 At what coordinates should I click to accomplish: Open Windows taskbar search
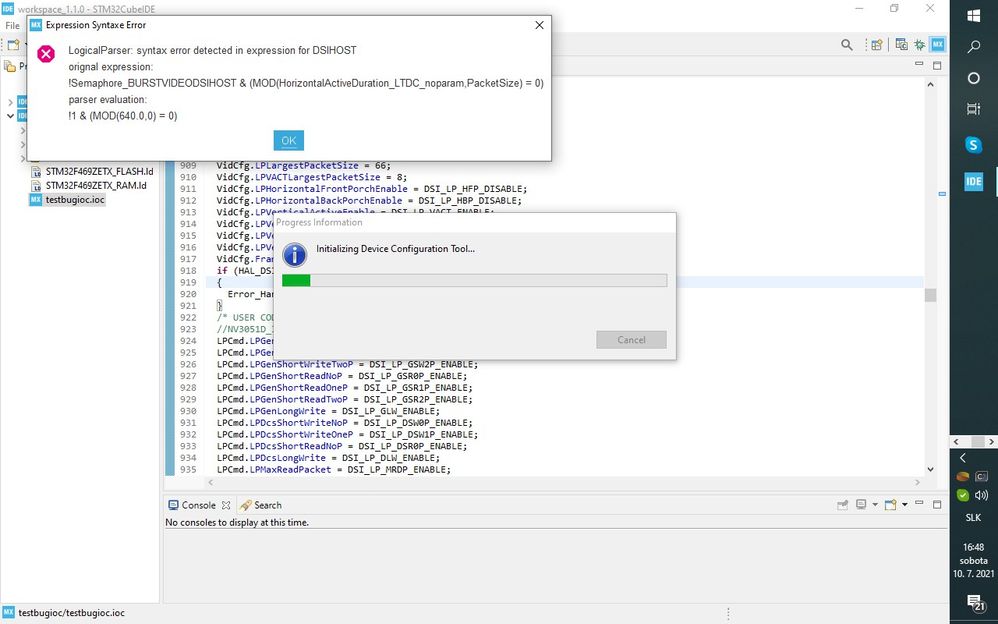click(x=974, y=46)
